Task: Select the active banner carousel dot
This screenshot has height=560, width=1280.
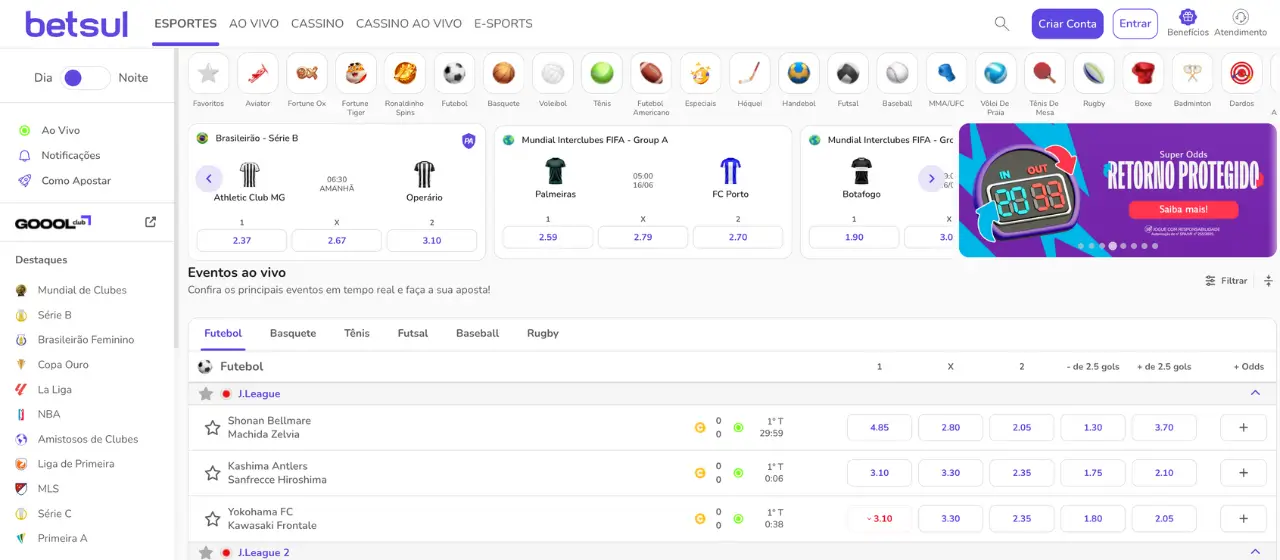Action: pos(1112,246)
